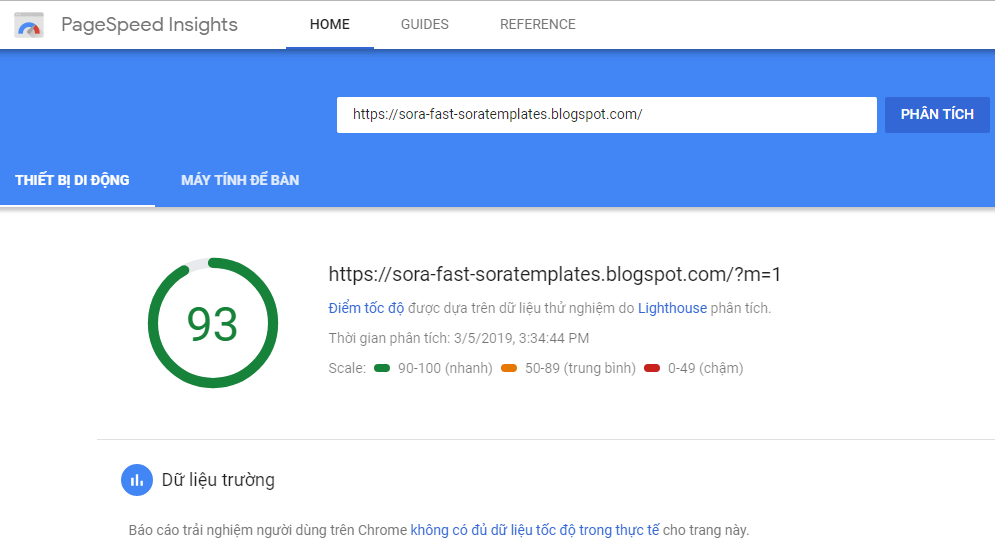Open the HOME tab
Viewport: 995px width, 559px height.
point(330,24)
